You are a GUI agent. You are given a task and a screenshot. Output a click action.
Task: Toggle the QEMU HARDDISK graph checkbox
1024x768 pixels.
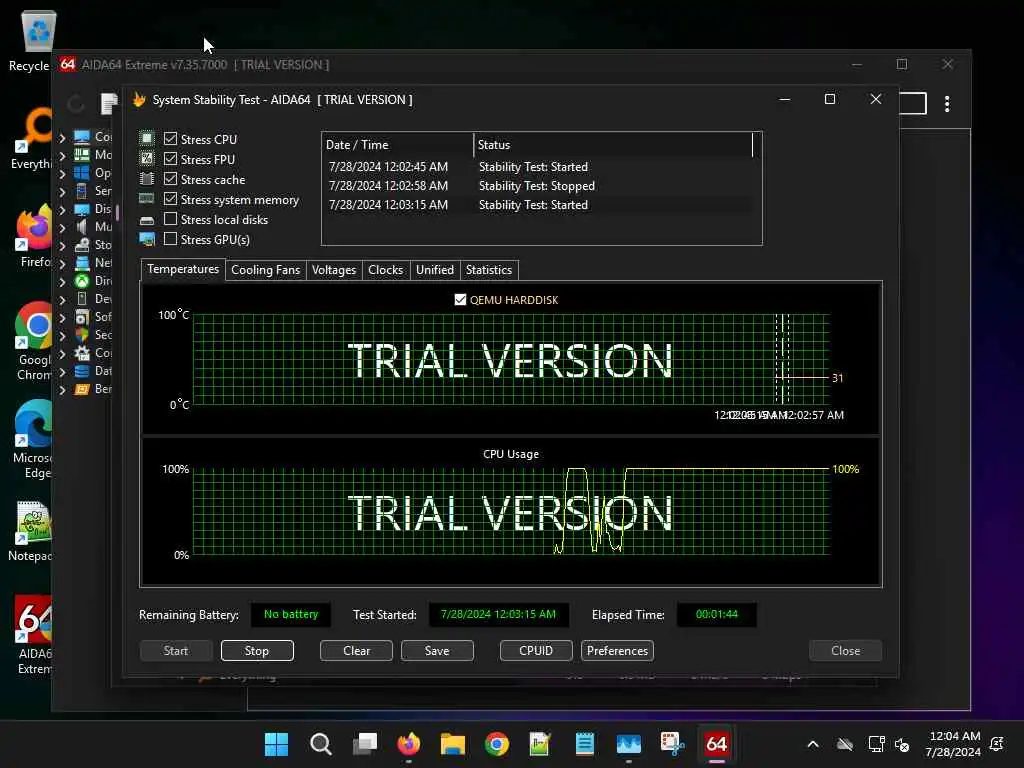[x=460, y=299]
